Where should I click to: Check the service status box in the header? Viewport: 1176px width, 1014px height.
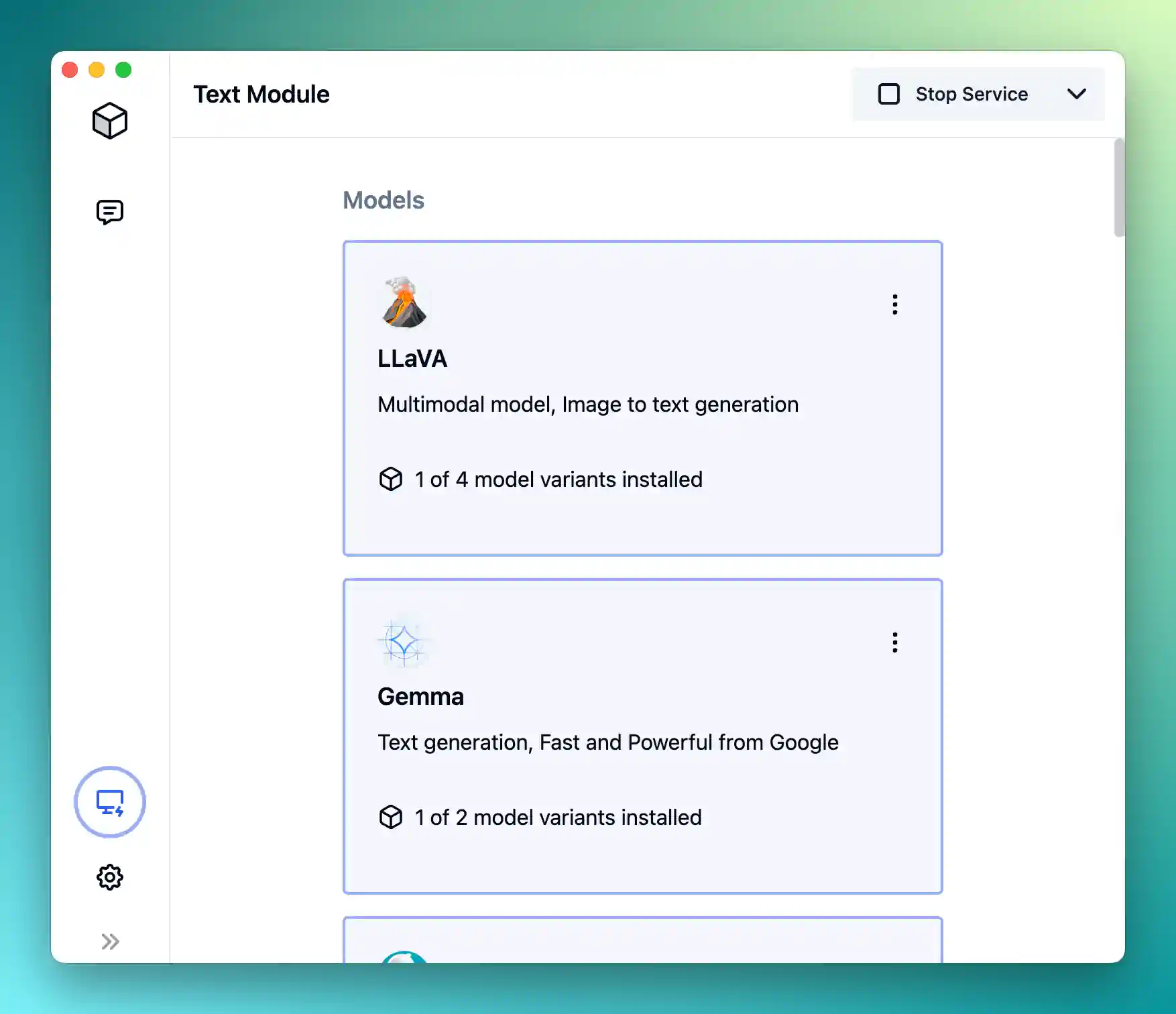[x=888, y=94]
